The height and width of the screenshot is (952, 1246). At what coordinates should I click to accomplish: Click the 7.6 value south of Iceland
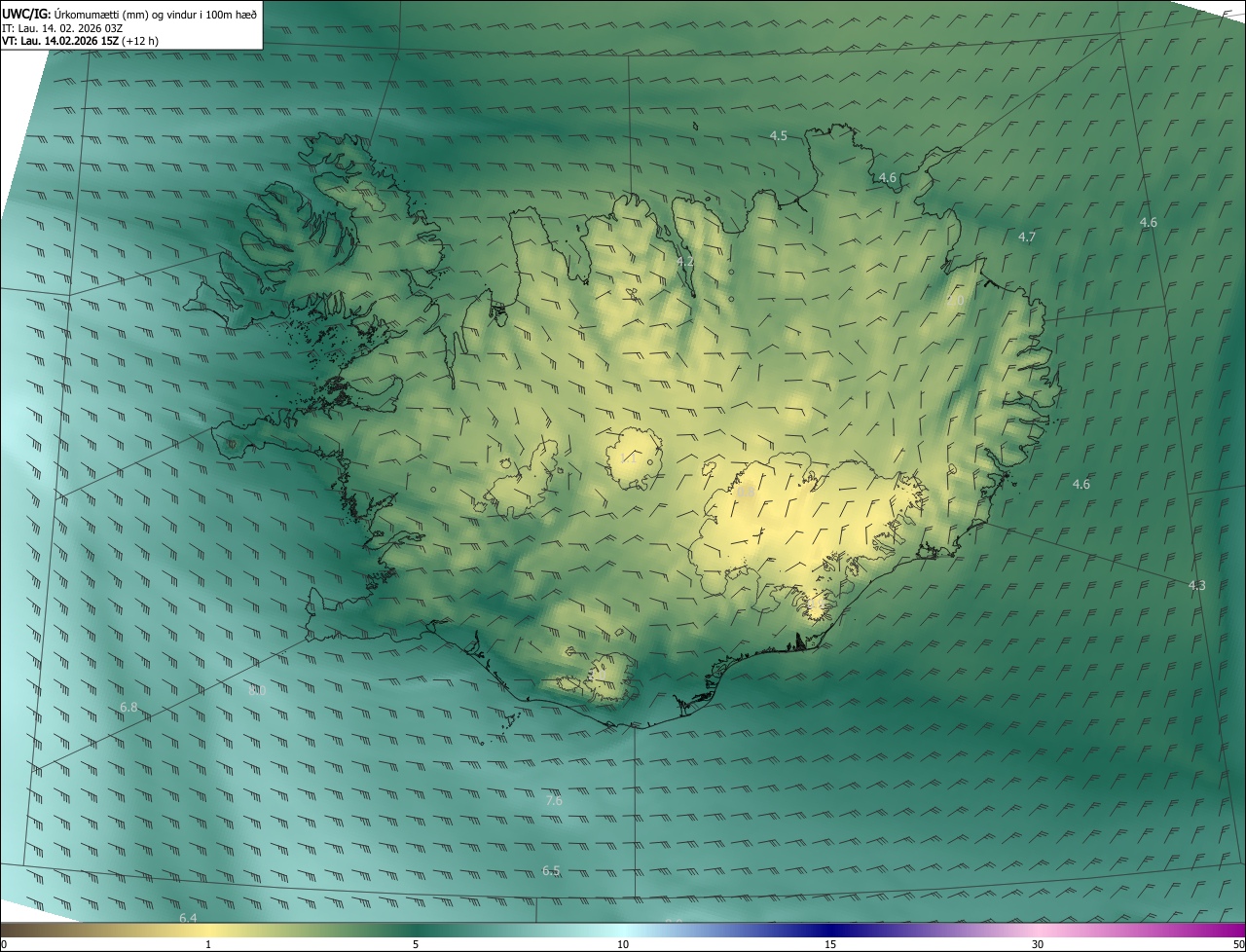[553, 801]
